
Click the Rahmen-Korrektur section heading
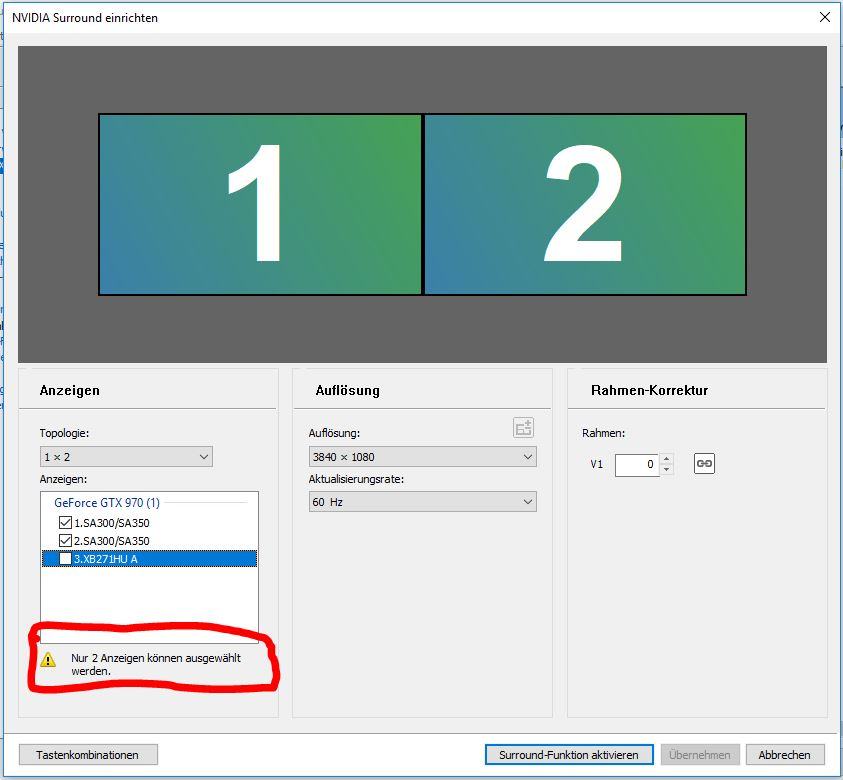coord(649,390)
